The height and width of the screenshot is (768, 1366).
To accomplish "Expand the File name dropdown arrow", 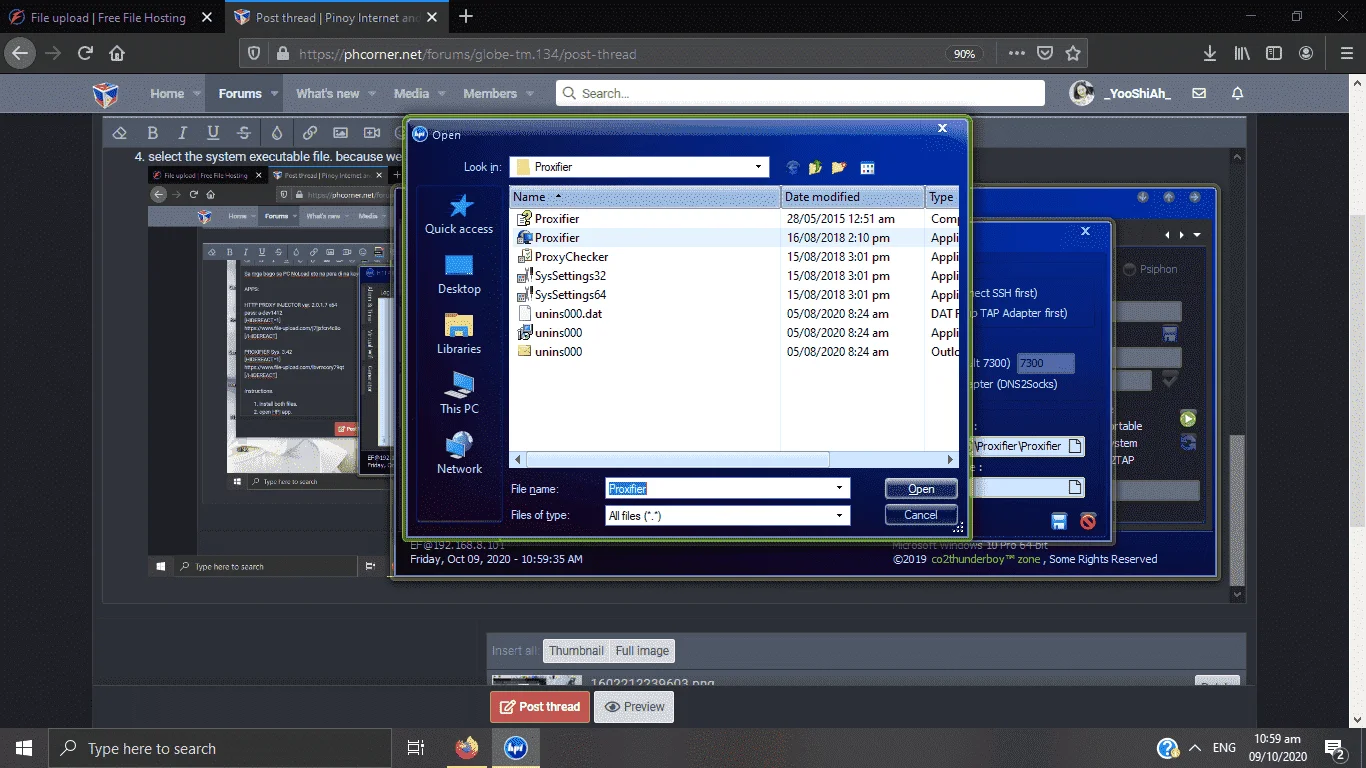I will click(x=839, y=488).
